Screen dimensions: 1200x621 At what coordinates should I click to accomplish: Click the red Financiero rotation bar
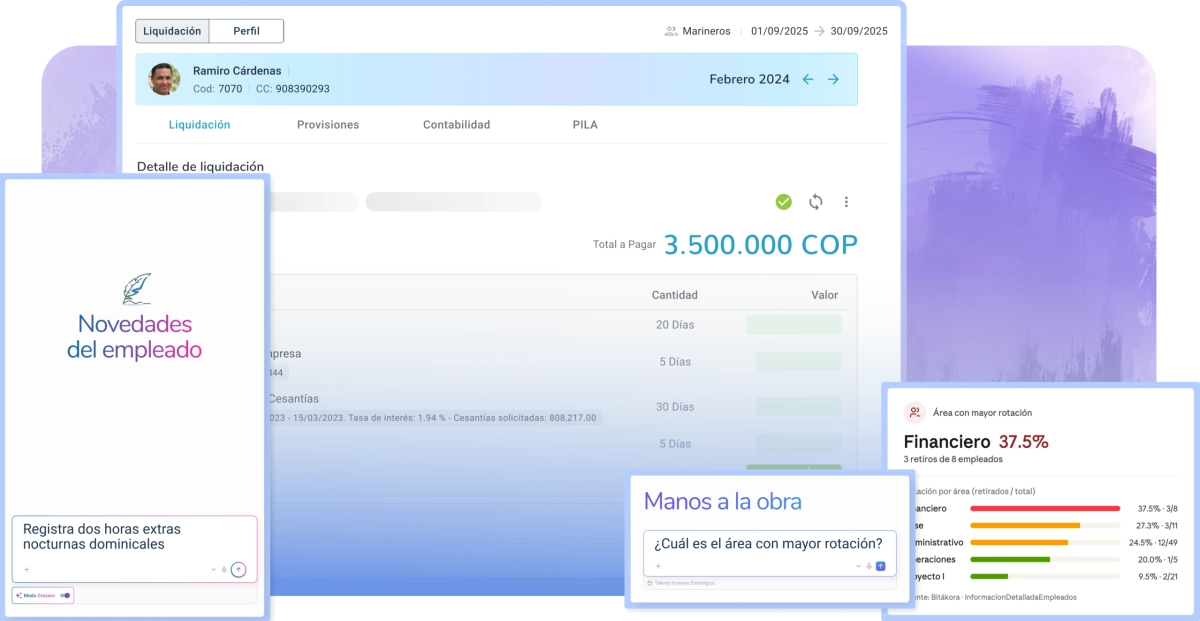pos(1045,509)
